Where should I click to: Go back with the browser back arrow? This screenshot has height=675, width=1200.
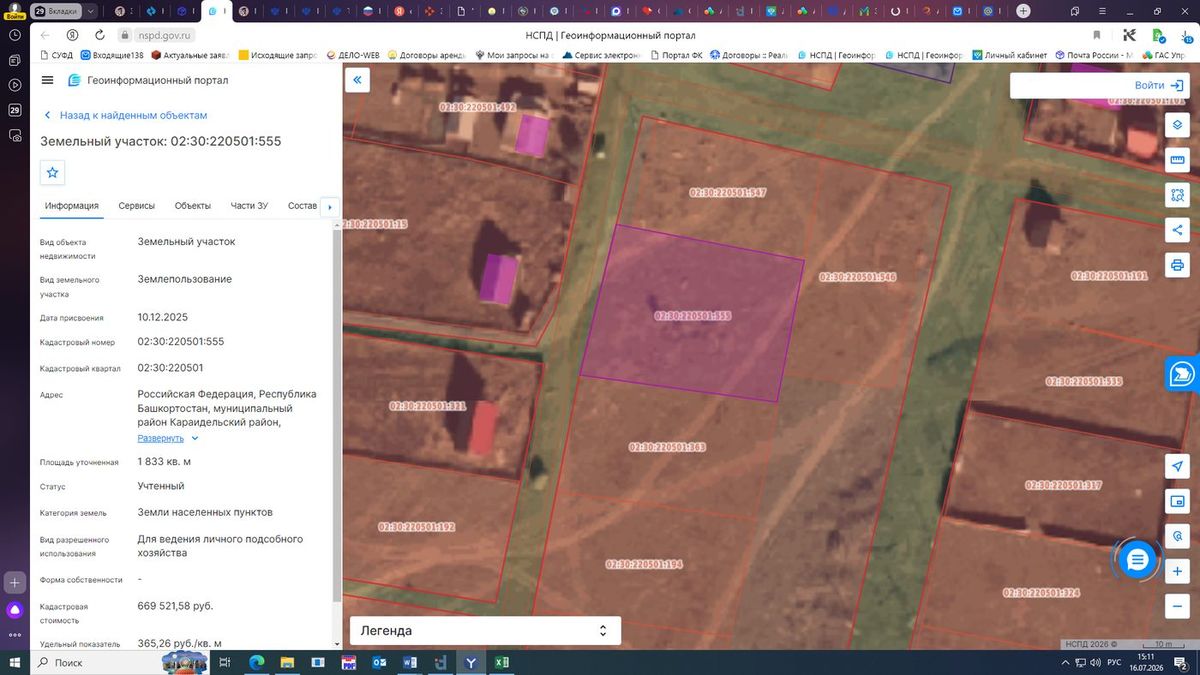45,35
